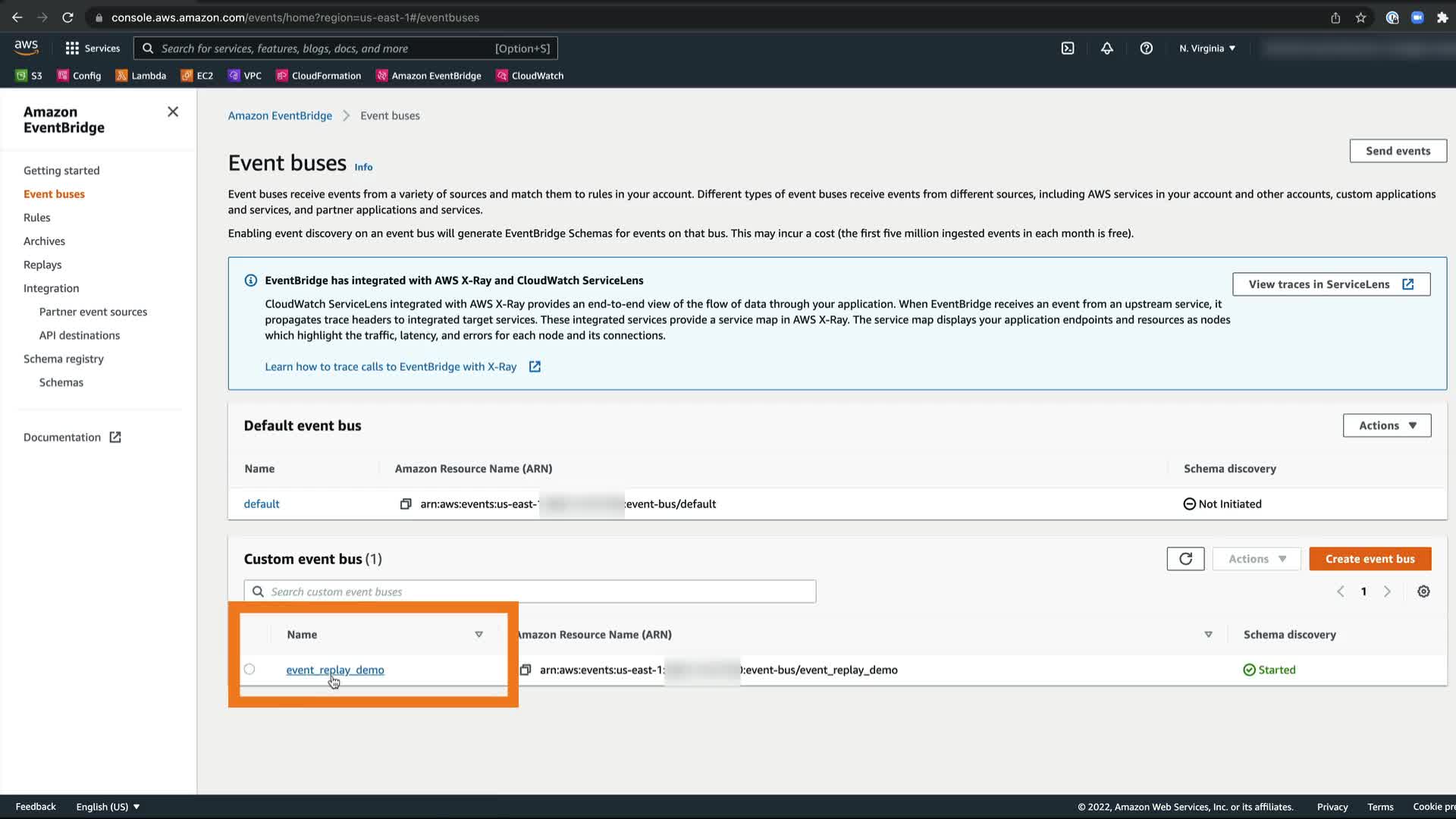Go to Archives in the sidebar
The image size is (1456, 819).
pyautogui.click(x=44, y=241)
